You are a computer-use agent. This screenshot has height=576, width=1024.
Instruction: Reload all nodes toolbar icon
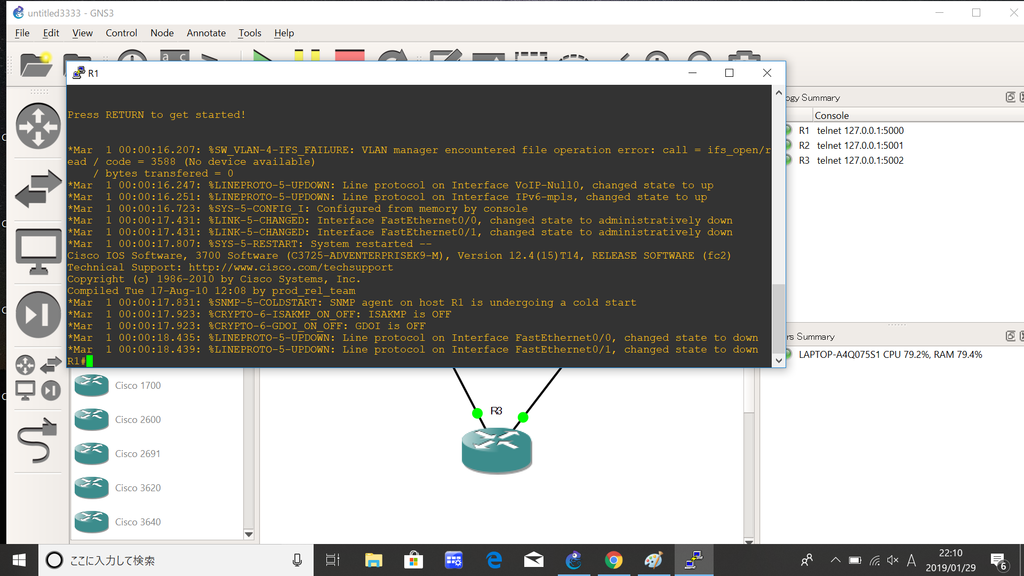coord(392,56)
